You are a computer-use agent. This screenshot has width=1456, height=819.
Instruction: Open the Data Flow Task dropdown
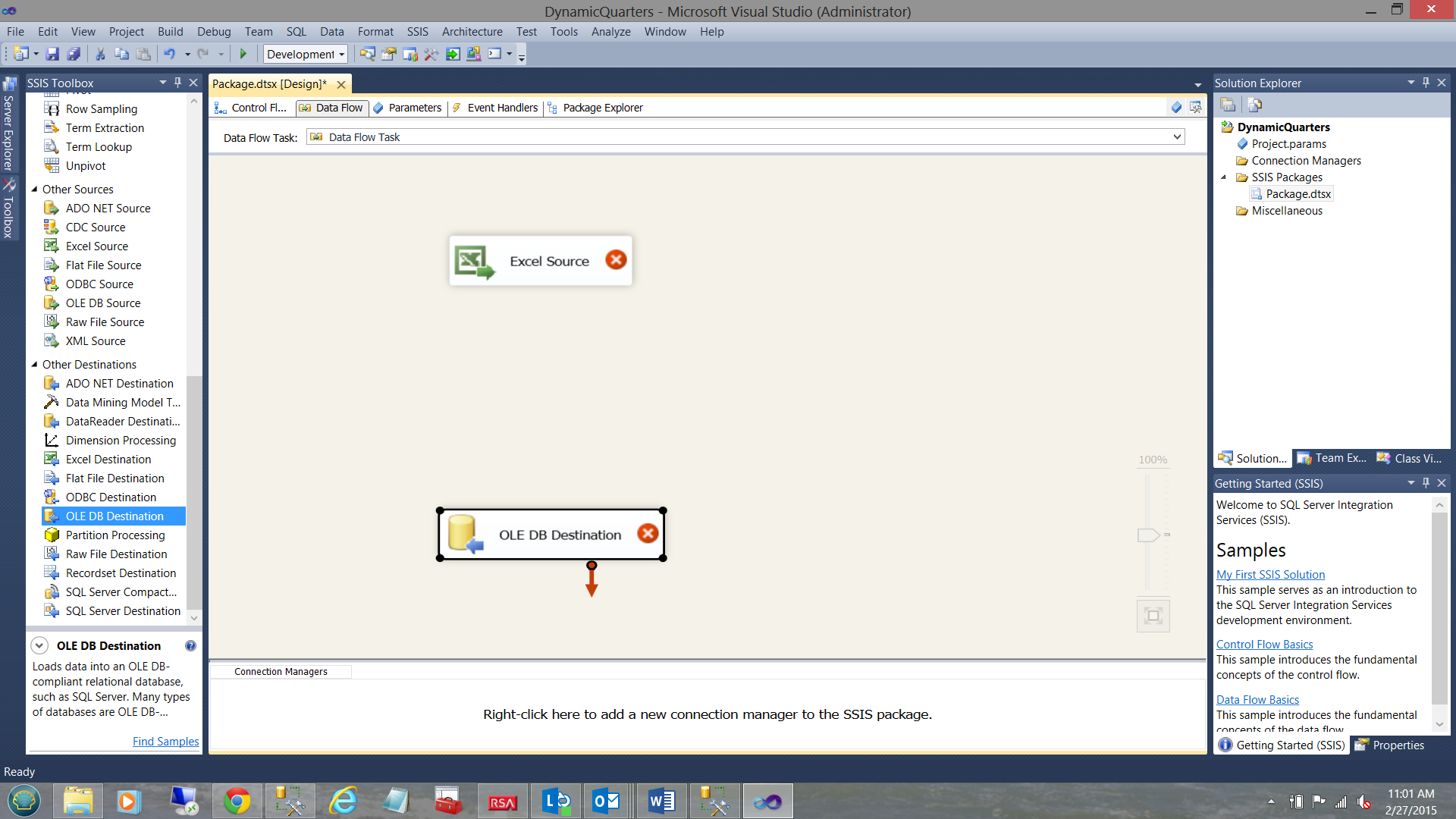1177,136
